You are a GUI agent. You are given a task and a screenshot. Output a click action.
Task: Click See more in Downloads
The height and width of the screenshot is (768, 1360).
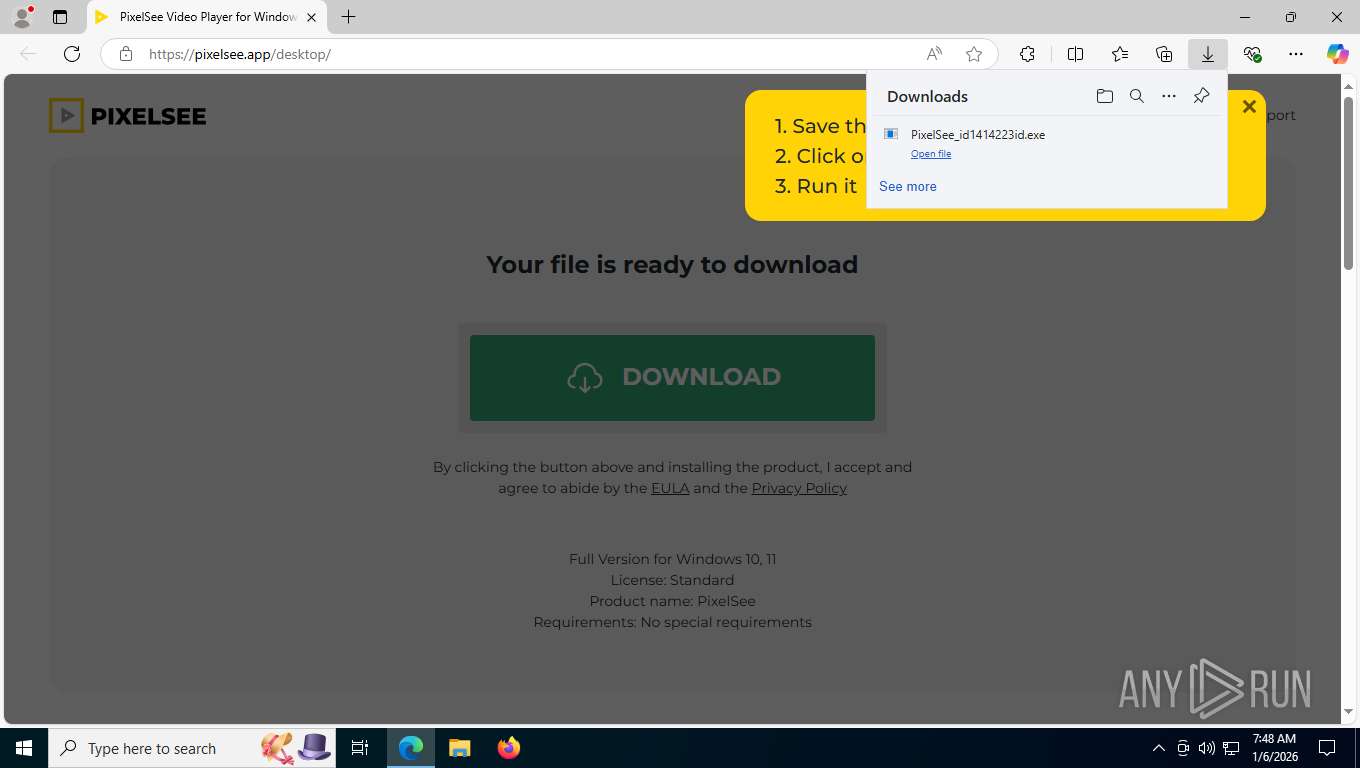(x=908, y=186)
